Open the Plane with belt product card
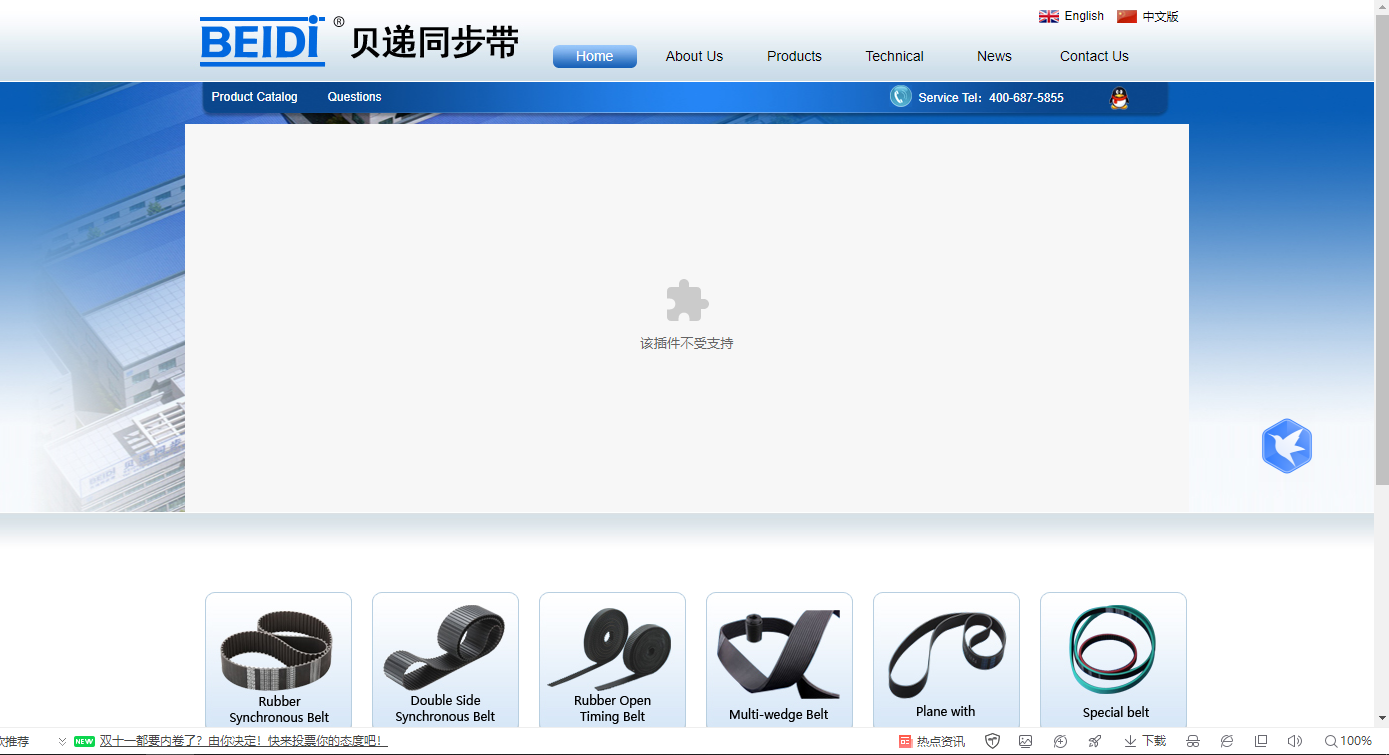The image size is (1389, 755). click(946, 660)
